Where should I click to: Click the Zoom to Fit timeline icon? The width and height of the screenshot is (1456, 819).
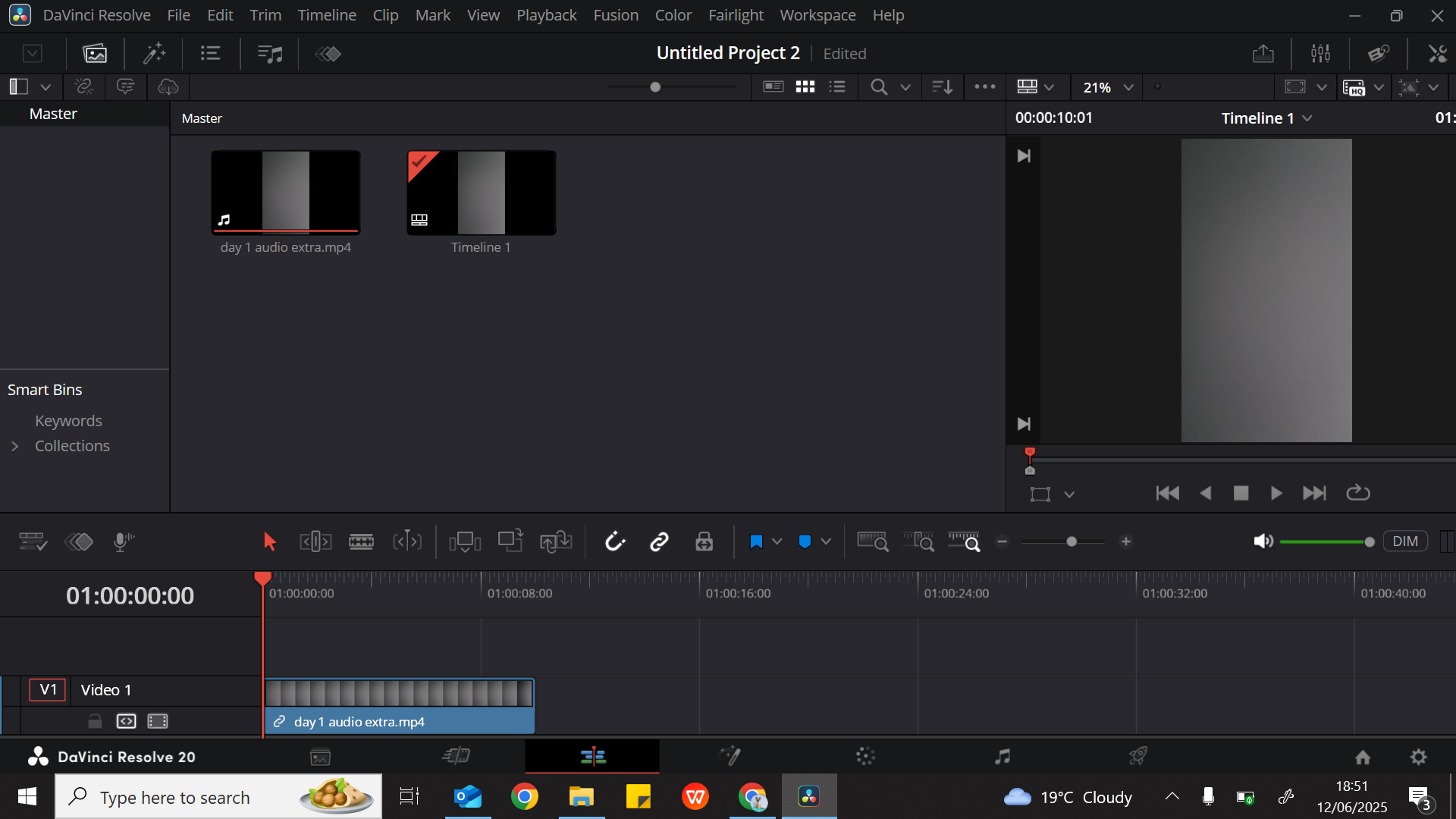coord(873,541)
